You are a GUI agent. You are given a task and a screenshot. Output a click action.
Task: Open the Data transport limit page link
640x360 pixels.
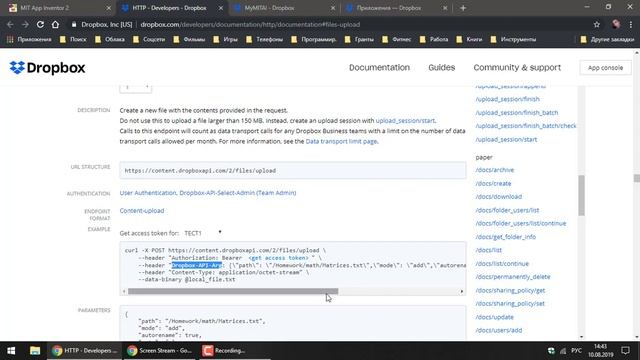pyautogui.click(x=341, y=141)
